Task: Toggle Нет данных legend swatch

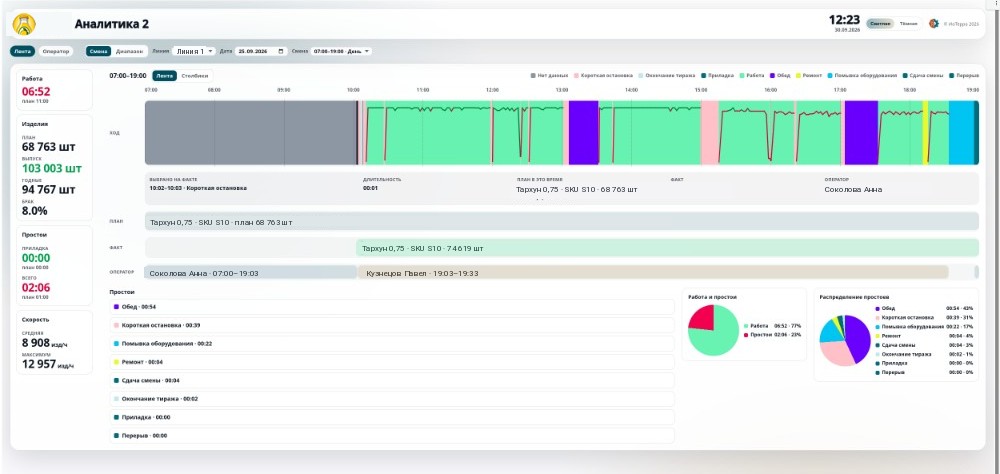Action: pyautogui.click(x=533, y=75)
